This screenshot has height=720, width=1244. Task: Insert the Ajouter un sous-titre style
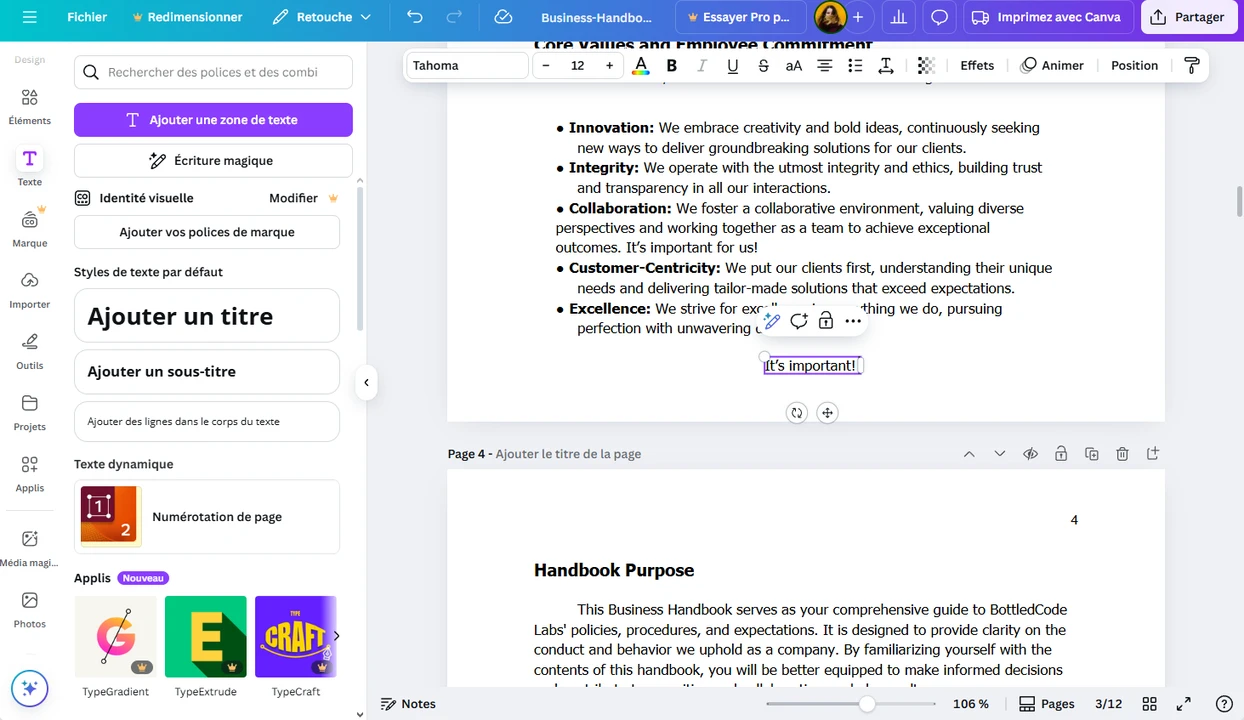click(207, 371)
